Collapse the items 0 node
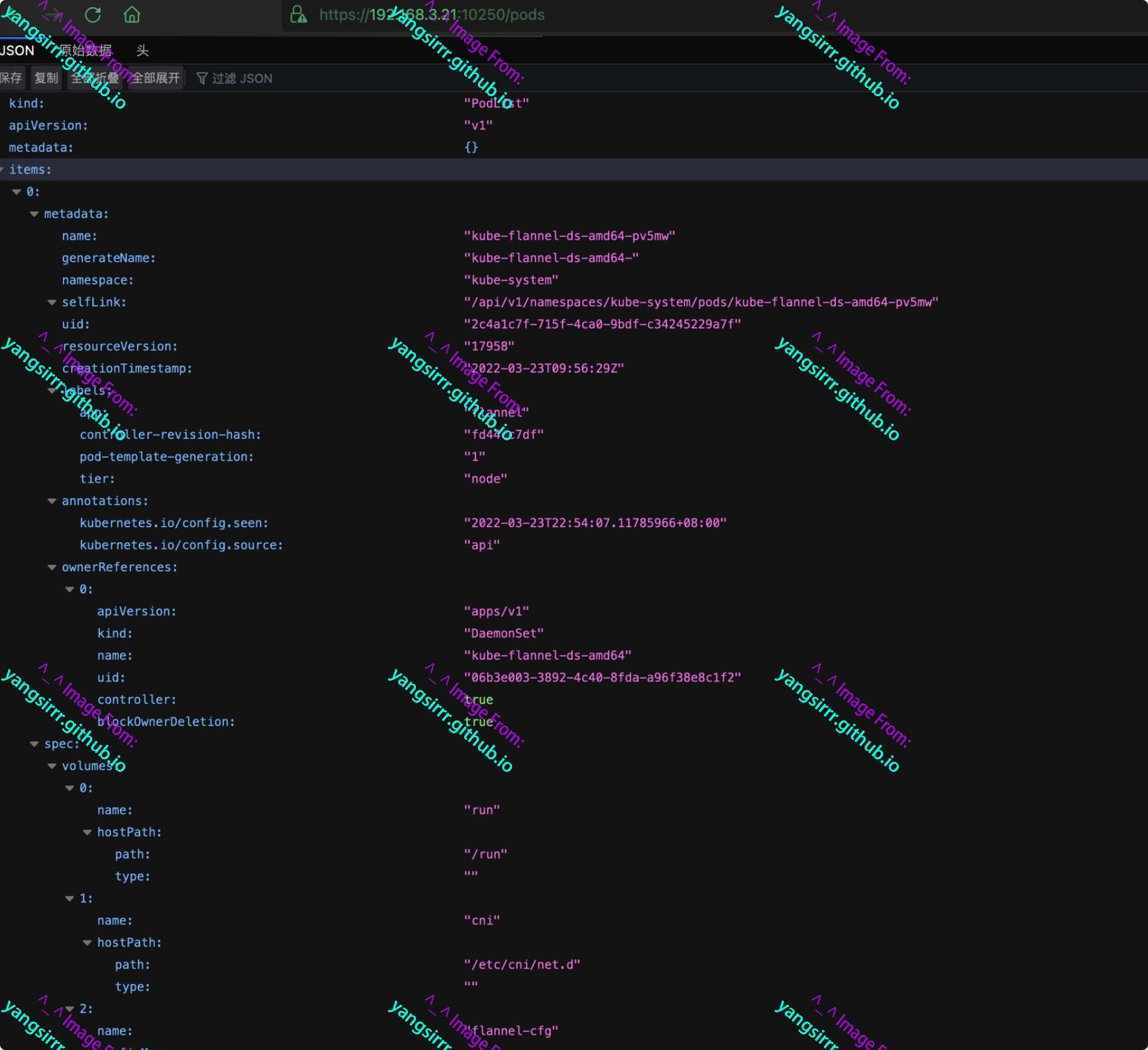The image size is (1148, 1050). tap(17, 192)
